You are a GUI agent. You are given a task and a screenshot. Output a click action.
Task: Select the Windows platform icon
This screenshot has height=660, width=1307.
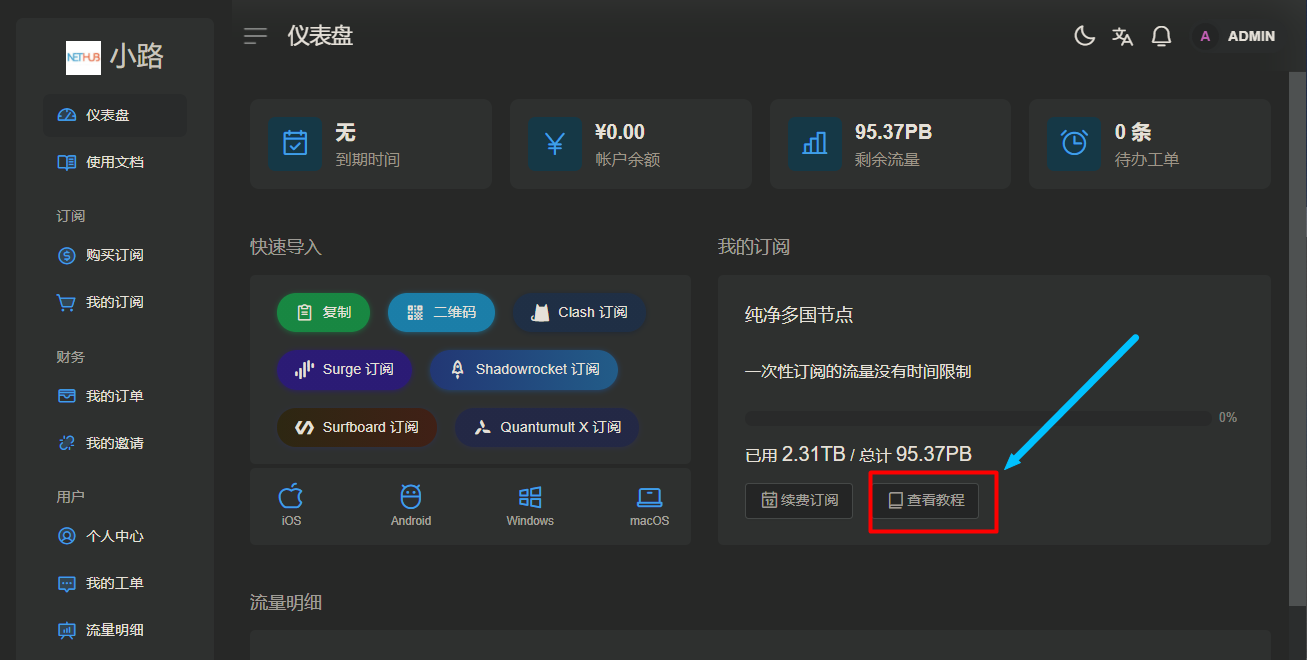tap(530, 505)
